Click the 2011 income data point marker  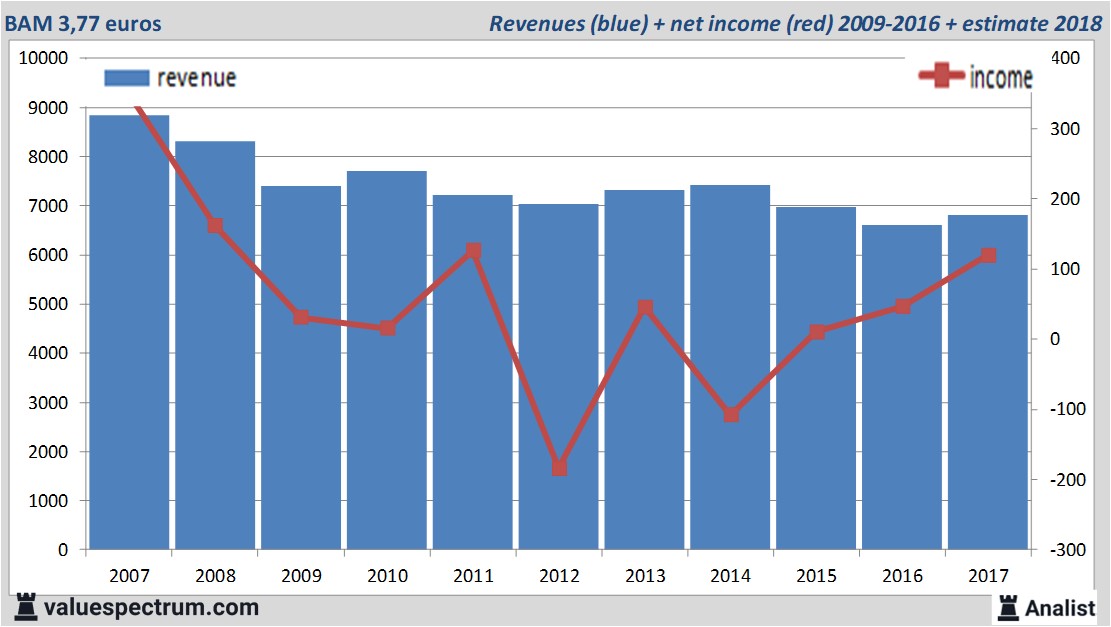click(x=473, y=251)
